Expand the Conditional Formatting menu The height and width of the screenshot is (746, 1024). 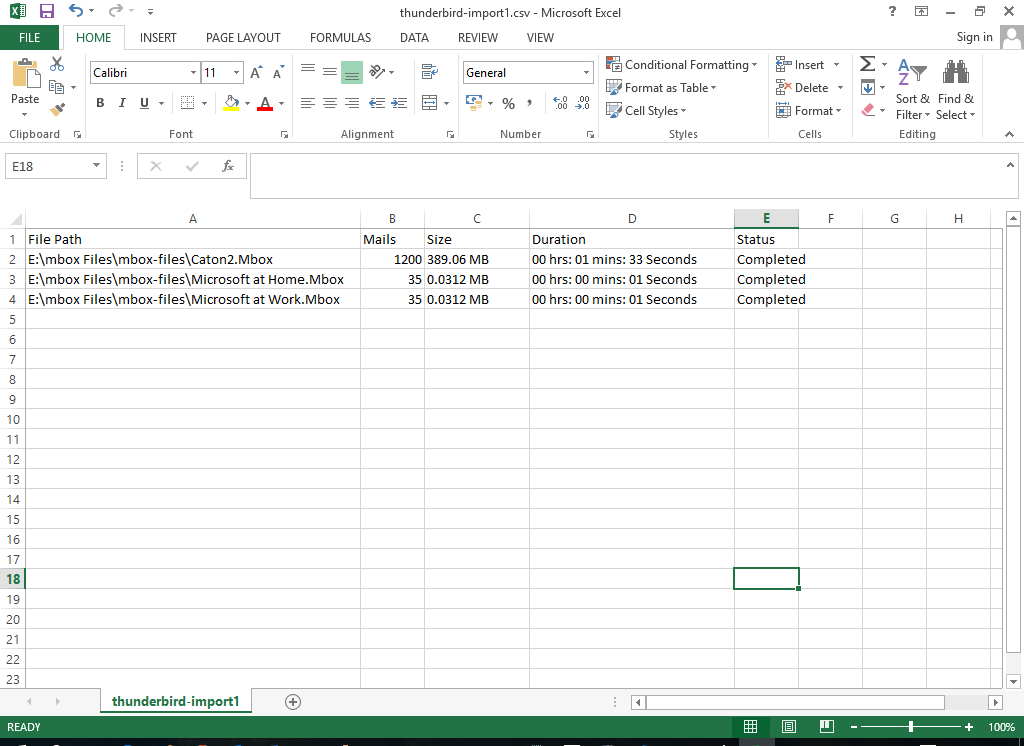pos(682,65)
